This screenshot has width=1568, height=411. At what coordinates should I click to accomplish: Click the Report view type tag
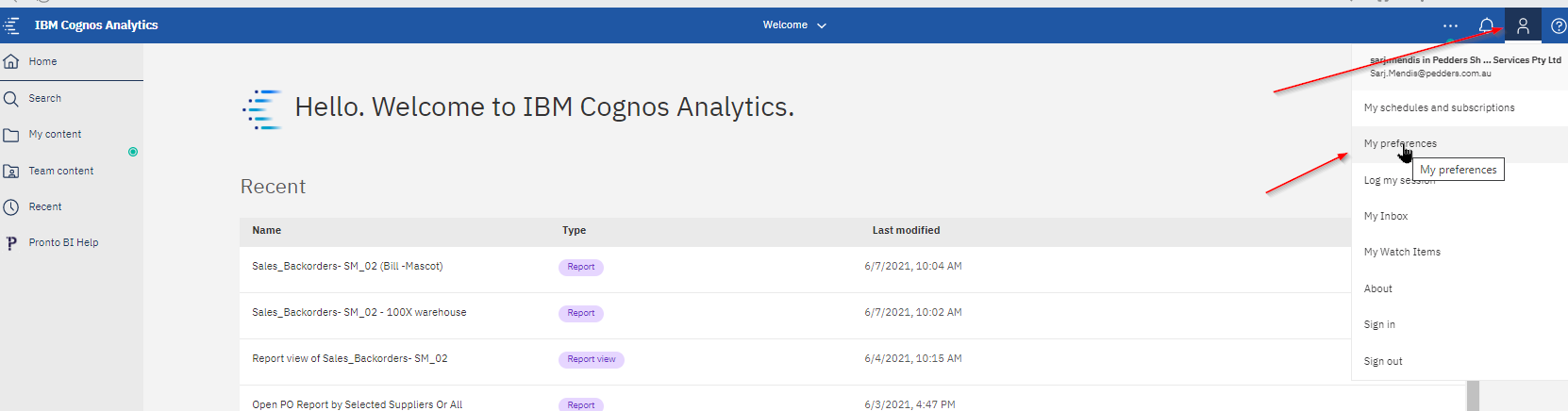(x=592, y=359)
